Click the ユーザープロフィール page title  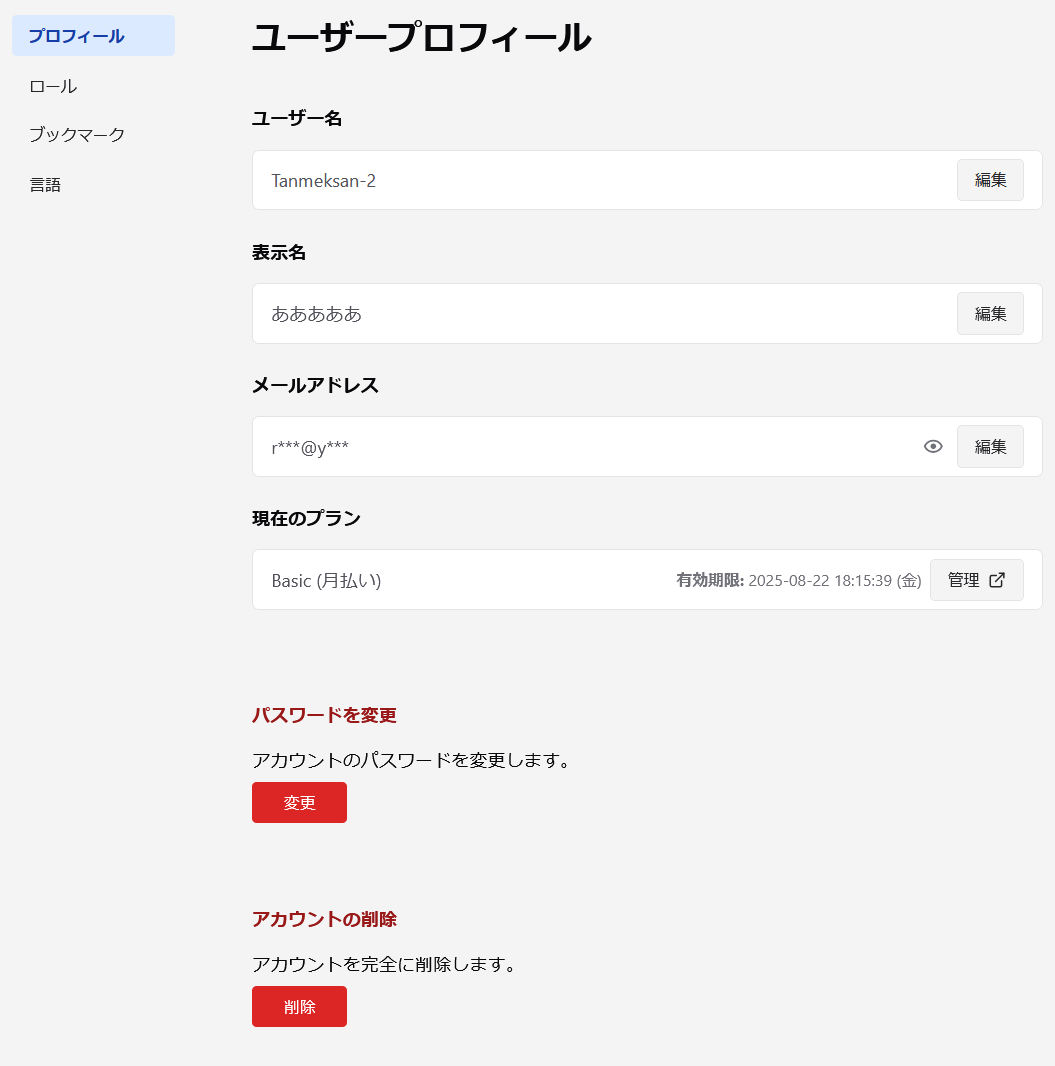click(x=422, y=36)
